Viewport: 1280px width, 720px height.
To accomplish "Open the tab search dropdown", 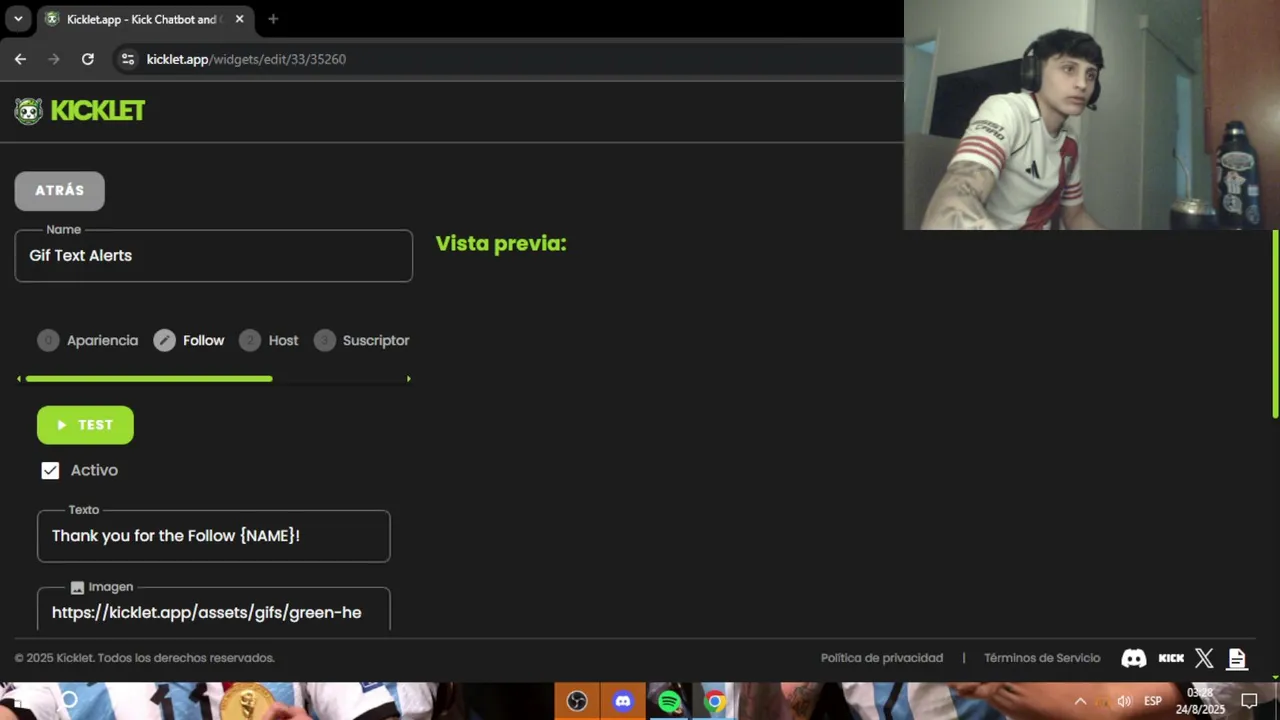I will point(18,19).
